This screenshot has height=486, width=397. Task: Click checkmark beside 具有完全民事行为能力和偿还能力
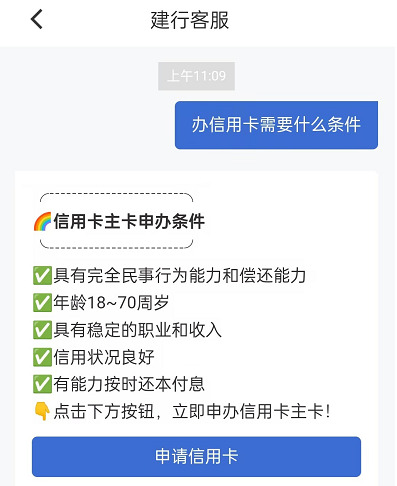coord(42,275)
